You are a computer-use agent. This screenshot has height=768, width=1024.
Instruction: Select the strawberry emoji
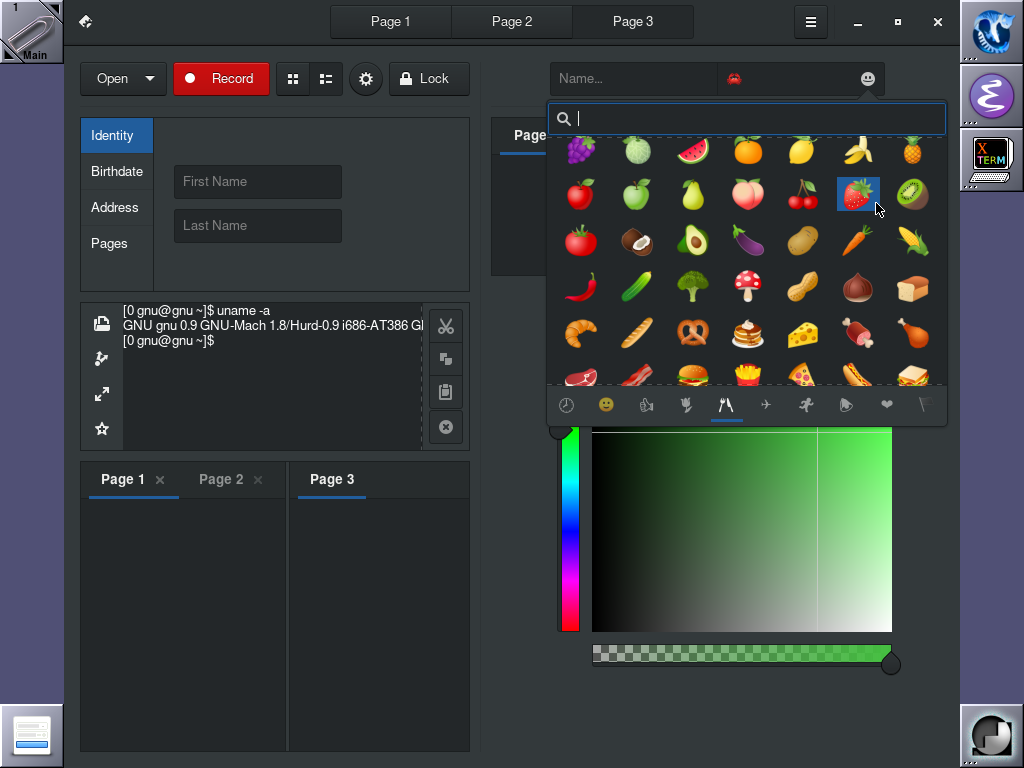(x=858, y=195)
